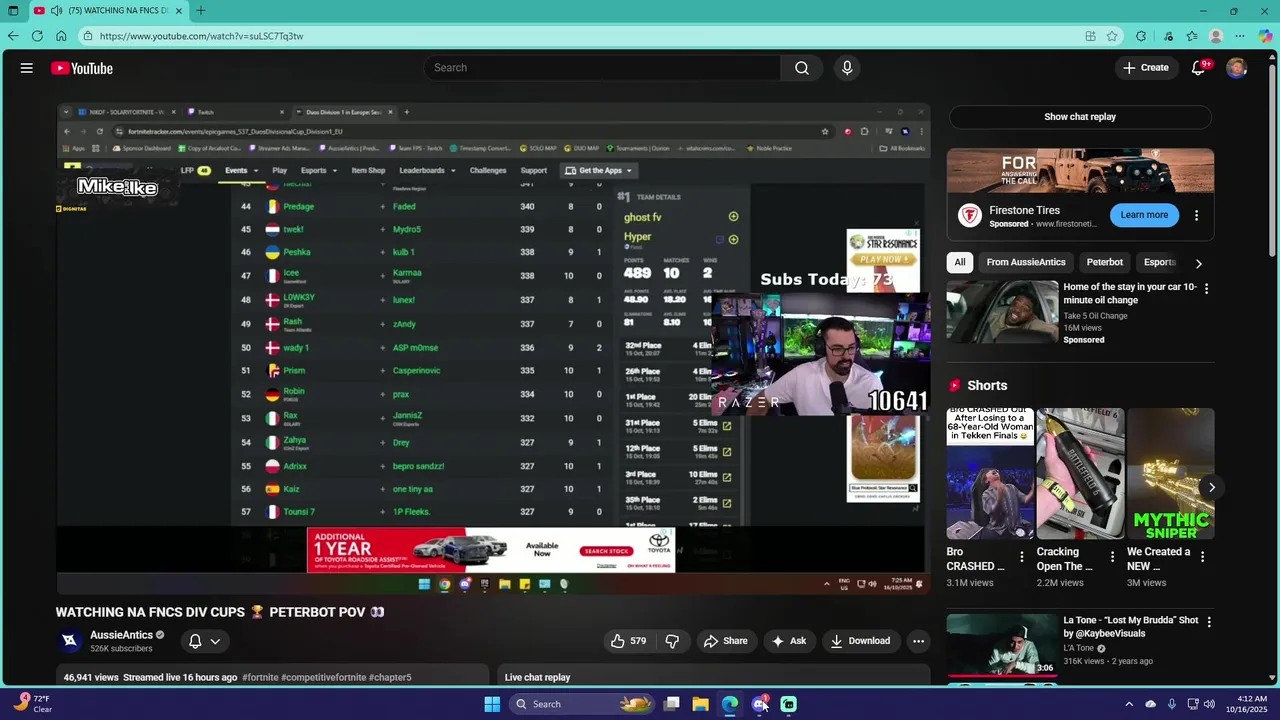1280x720 pixels.
Task: Refresh the page with the reload icon
Action: 37,36
